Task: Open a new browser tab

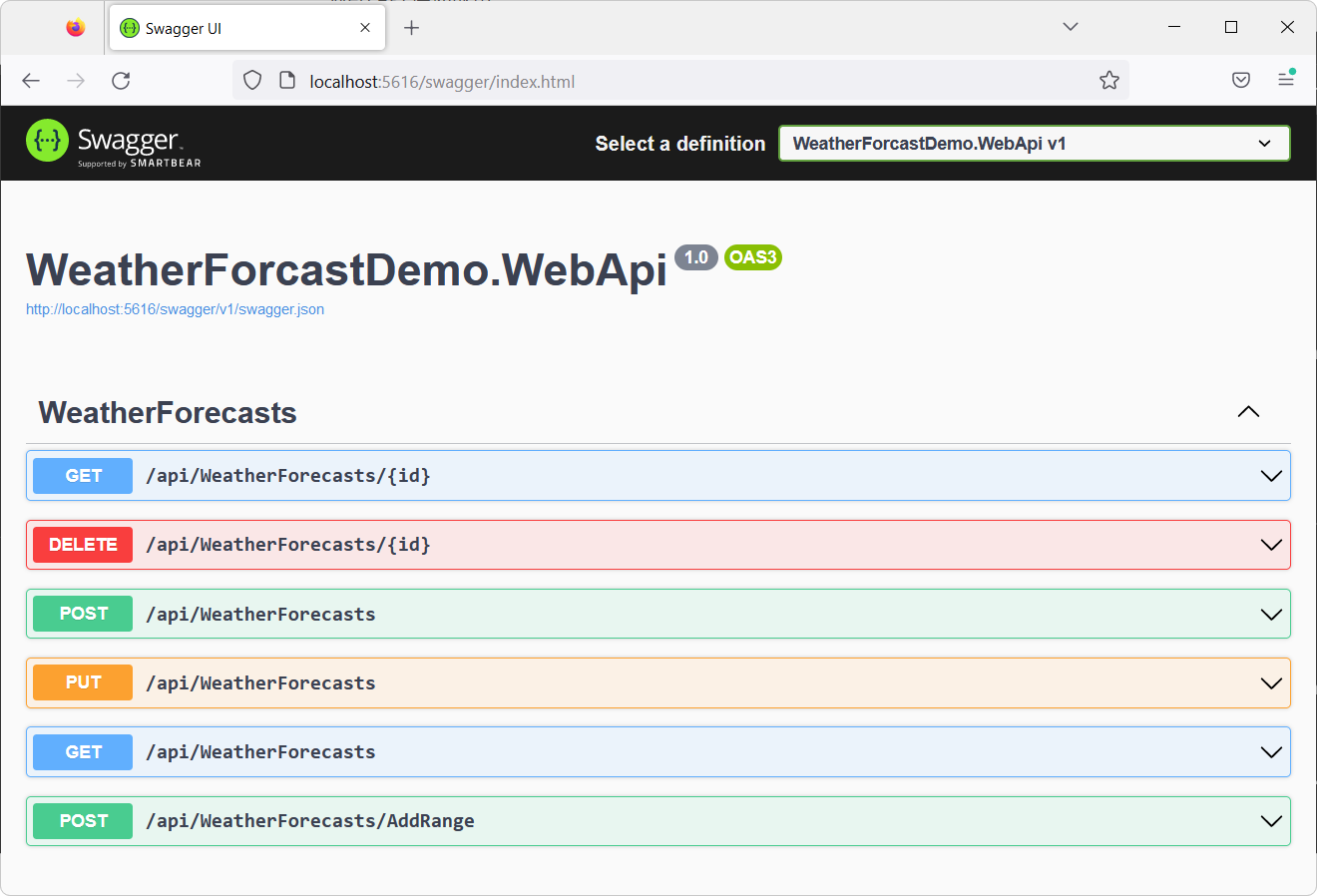Action: click(x=411, y=28)
